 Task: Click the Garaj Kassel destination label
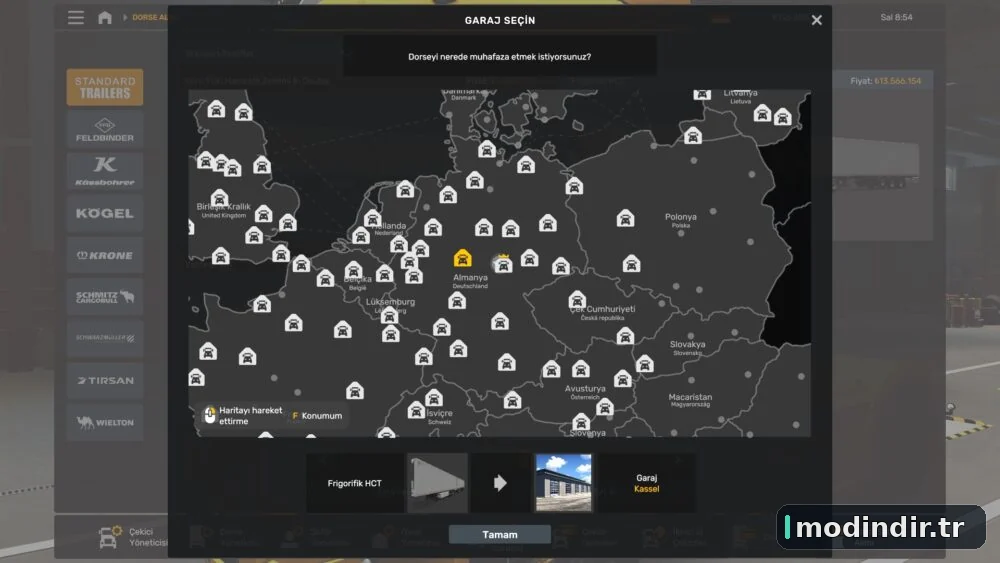(x=646, y=483)
